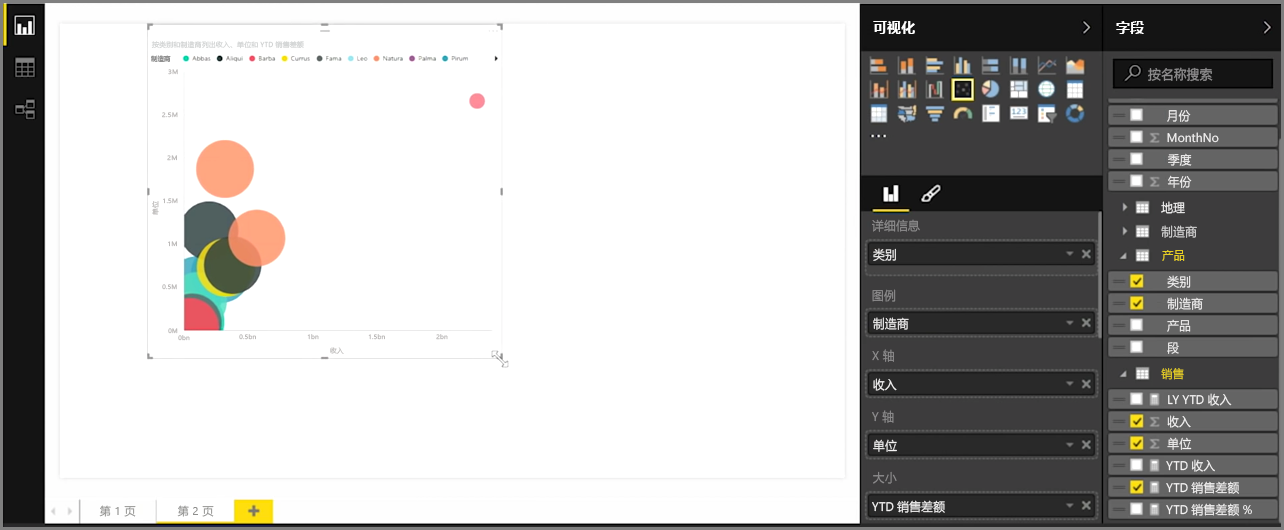The height and width of the screenshot is (530, 1284).
Task: Remove 单位 from the Y 轴 well
Action: pos(1086,446)
